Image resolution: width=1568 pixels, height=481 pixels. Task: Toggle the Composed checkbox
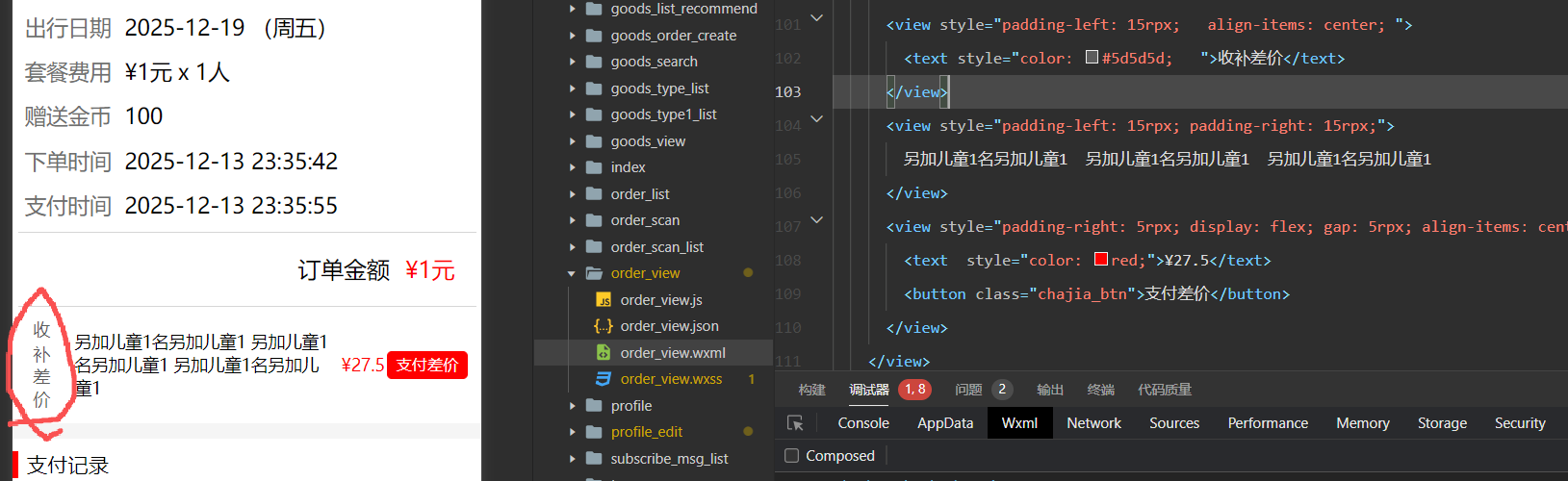click(792, 456)
